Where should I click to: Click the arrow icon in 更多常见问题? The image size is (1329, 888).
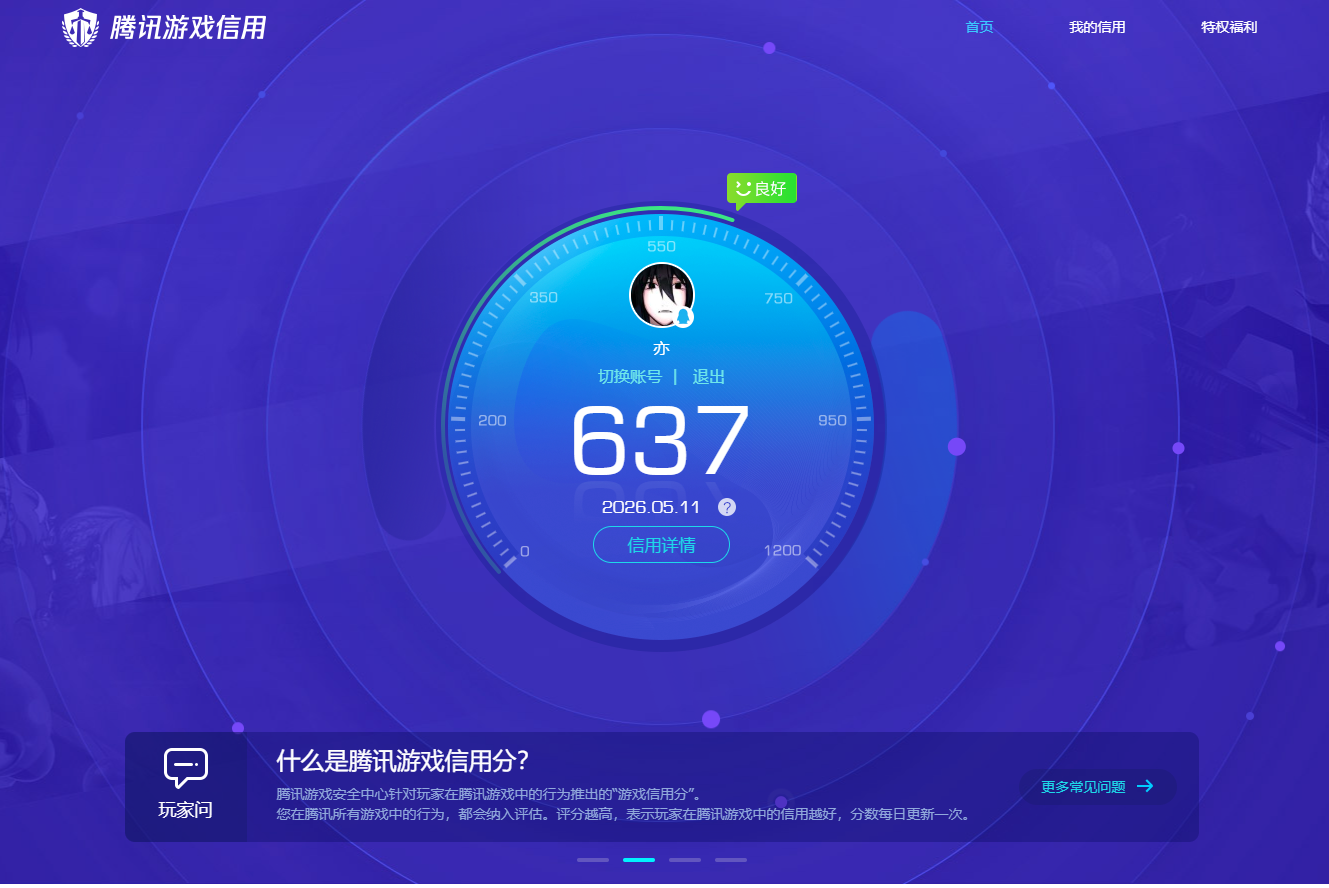(1145, 787)
